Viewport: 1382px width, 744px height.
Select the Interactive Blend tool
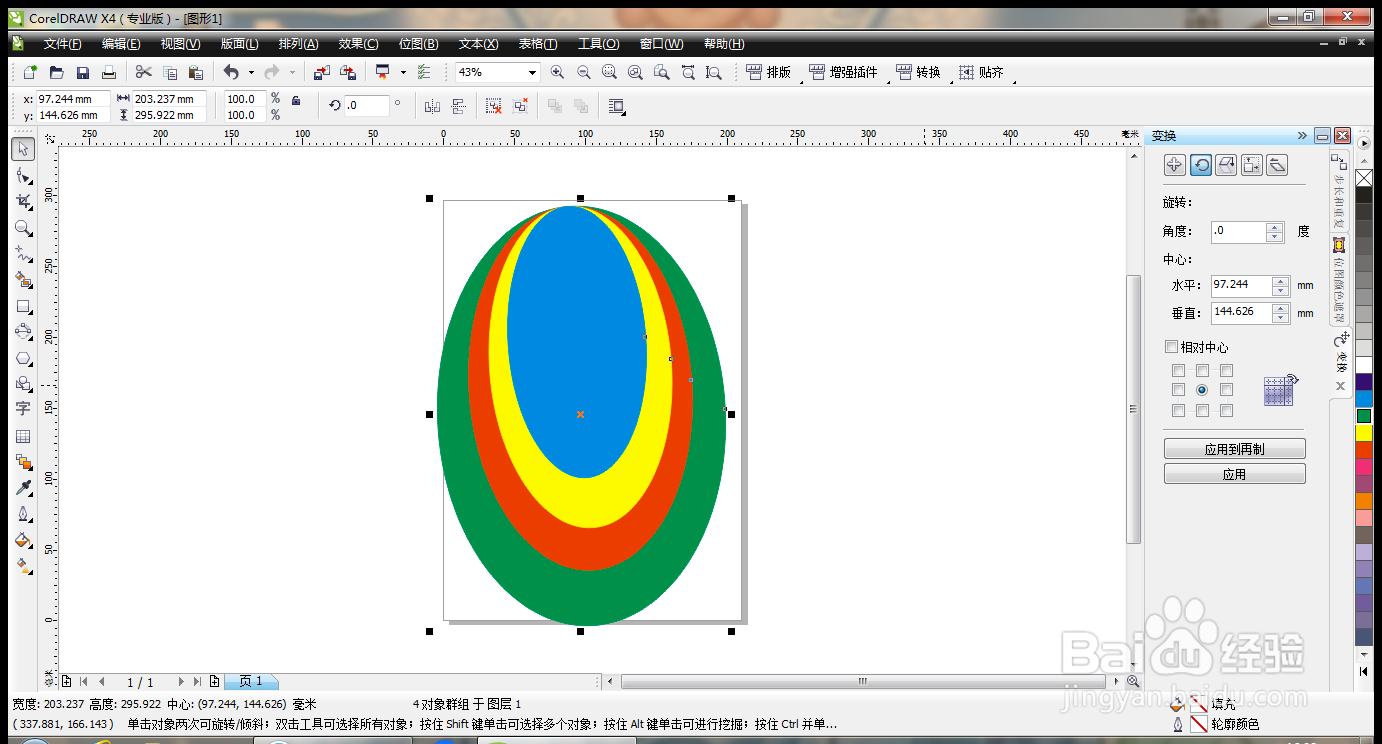pyautogui.click(x=23, y=462)
